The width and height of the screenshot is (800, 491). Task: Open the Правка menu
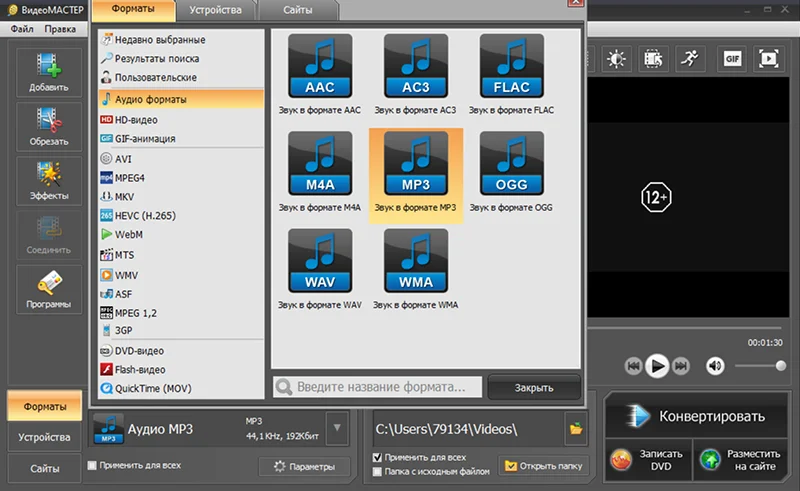point(60,29)
